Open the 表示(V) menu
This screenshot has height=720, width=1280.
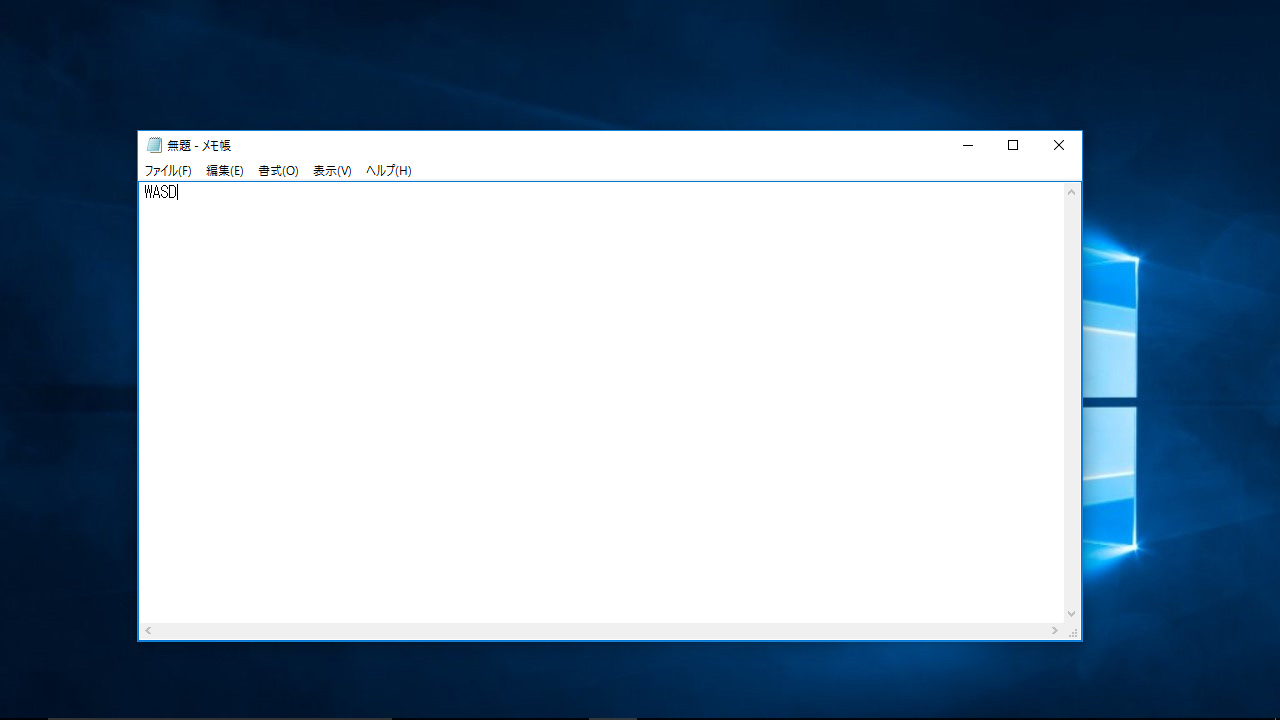pos(332,171)
